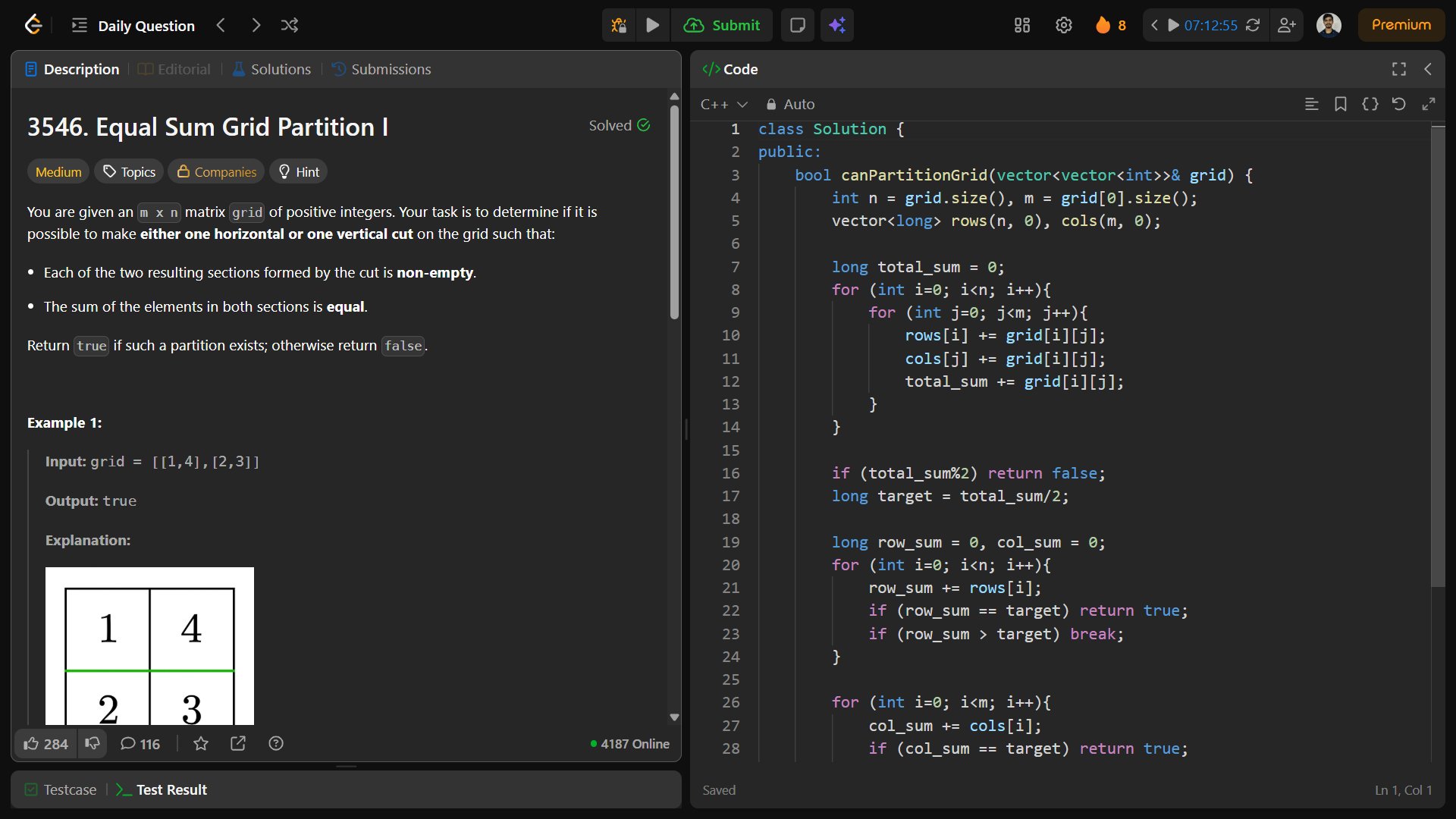Toggle the thumbs down dislike button
The width and height of the screenshot is (1456, 819).
(93, 743)
